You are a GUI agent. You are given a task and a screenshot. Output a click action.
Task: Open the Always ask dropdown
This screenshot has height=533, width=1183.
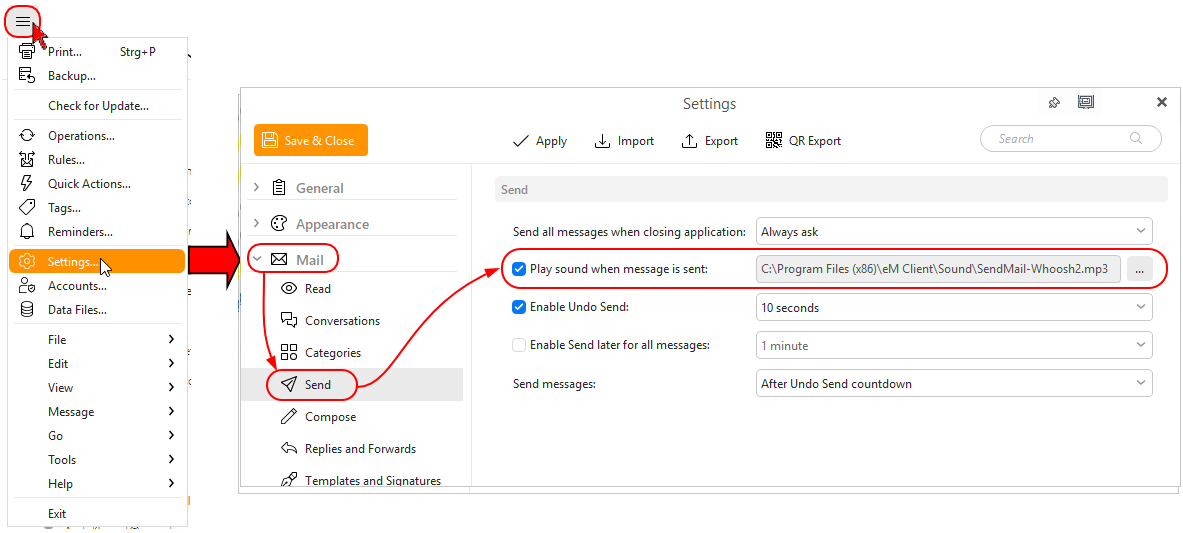(953, 232)
